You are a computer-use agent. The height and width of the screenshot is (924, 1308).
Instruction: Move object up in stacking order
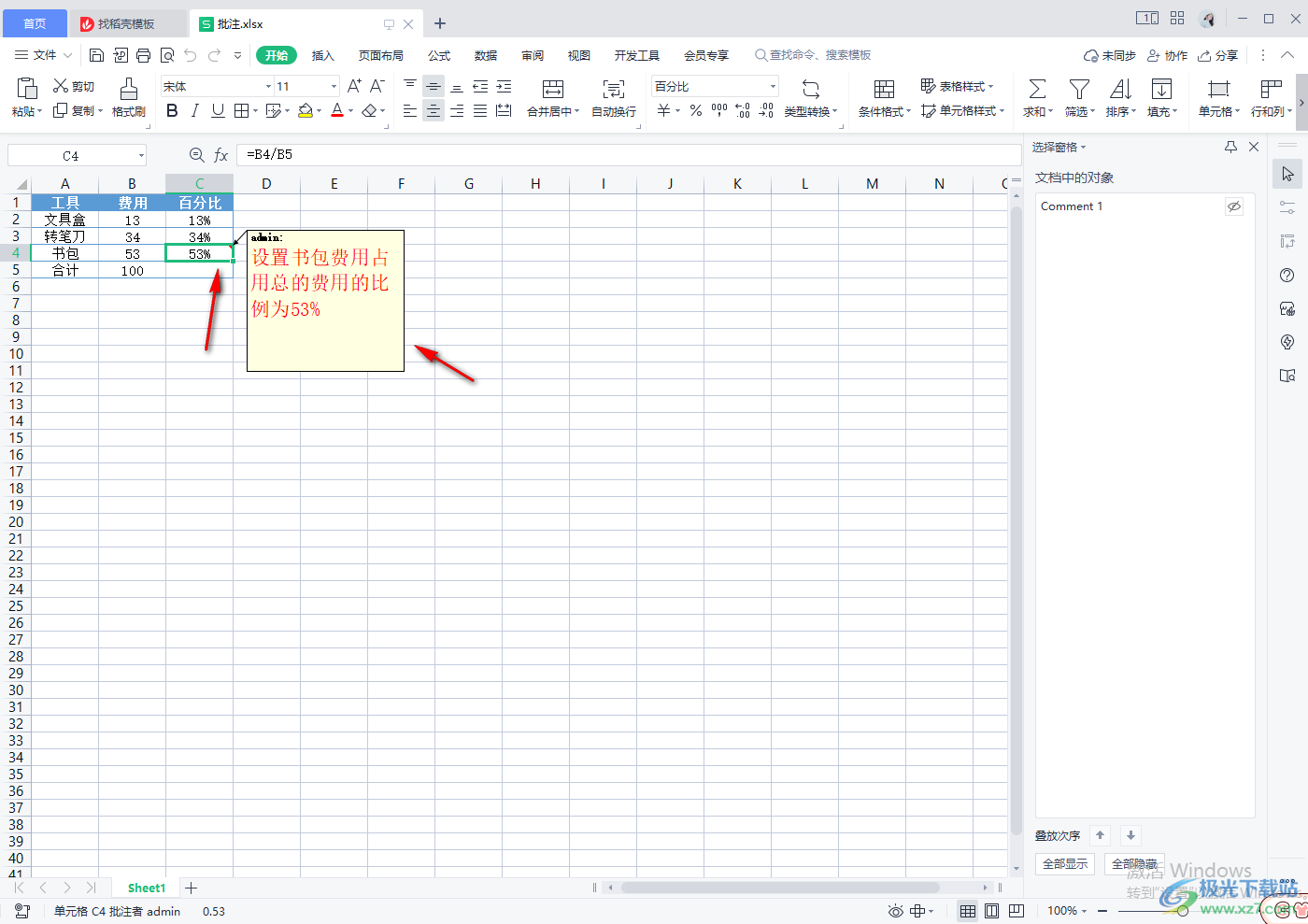coord(1101,835)
